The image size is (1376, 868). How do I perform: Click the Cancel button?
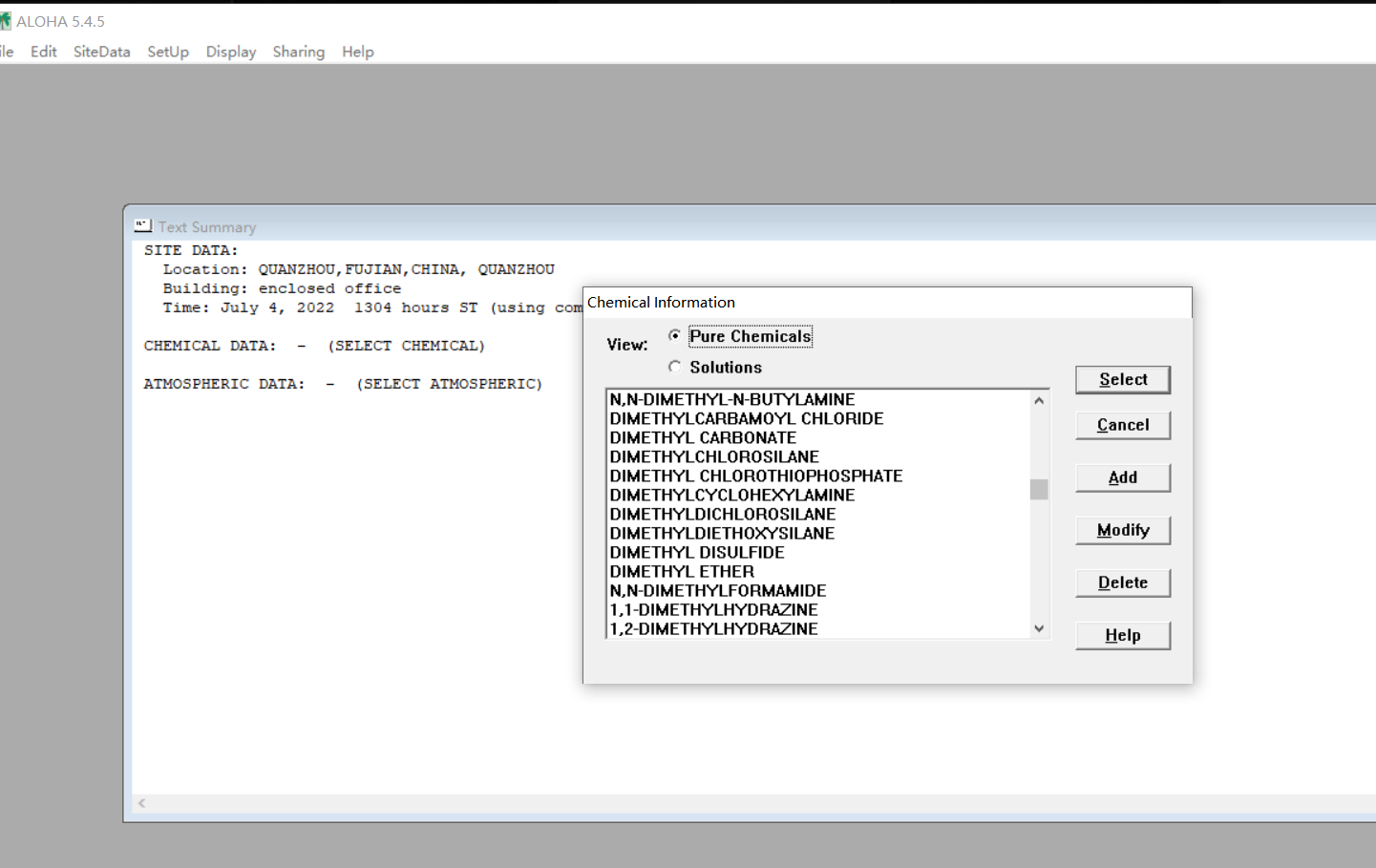point(1123,425)
